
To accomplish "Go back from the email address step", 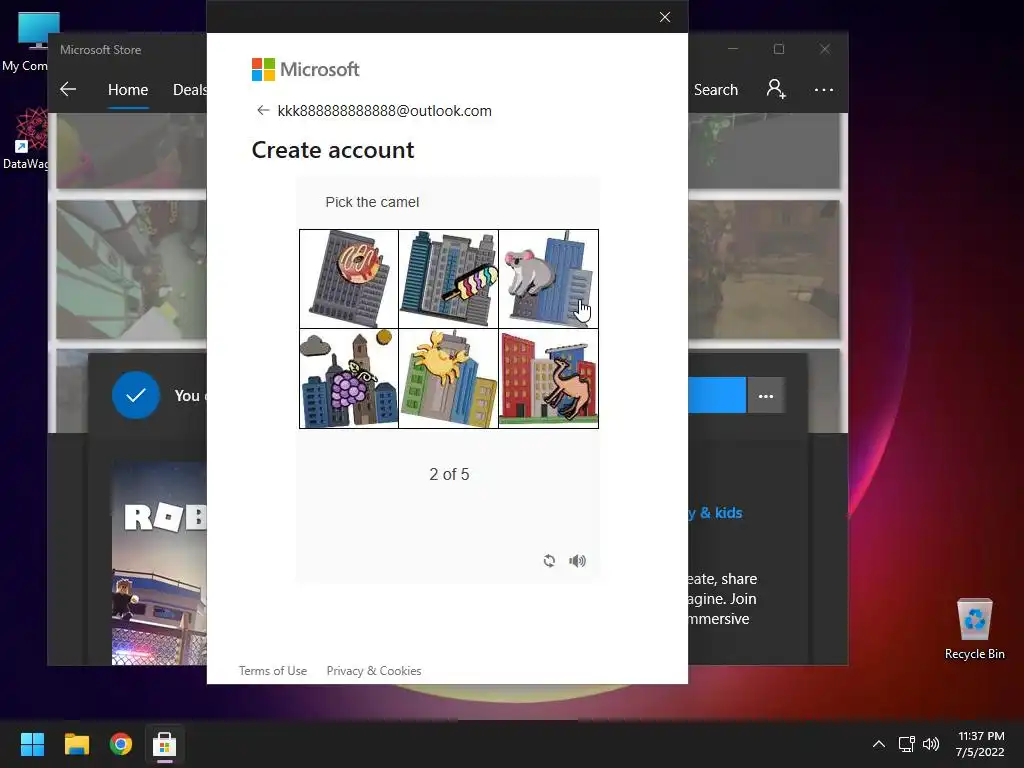I will [x=263, y=110].
